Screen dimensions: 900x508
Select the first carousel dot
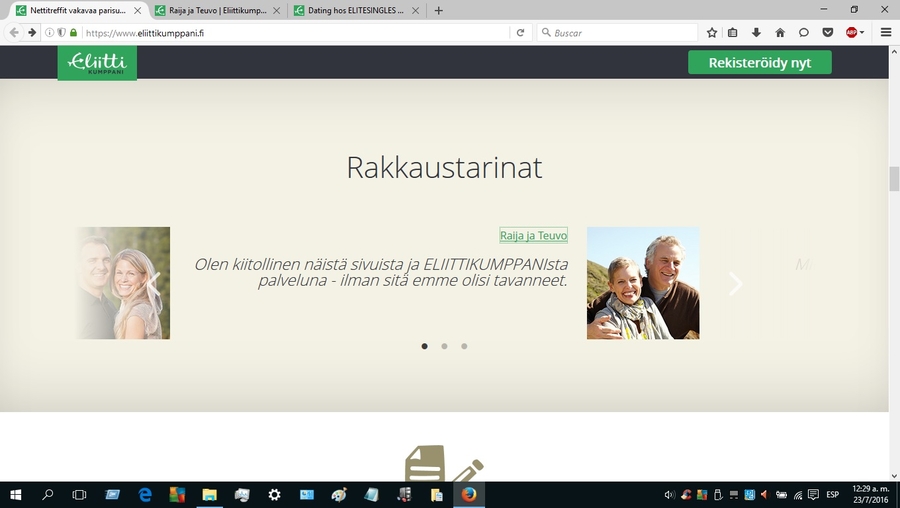[x=424, y=346]
